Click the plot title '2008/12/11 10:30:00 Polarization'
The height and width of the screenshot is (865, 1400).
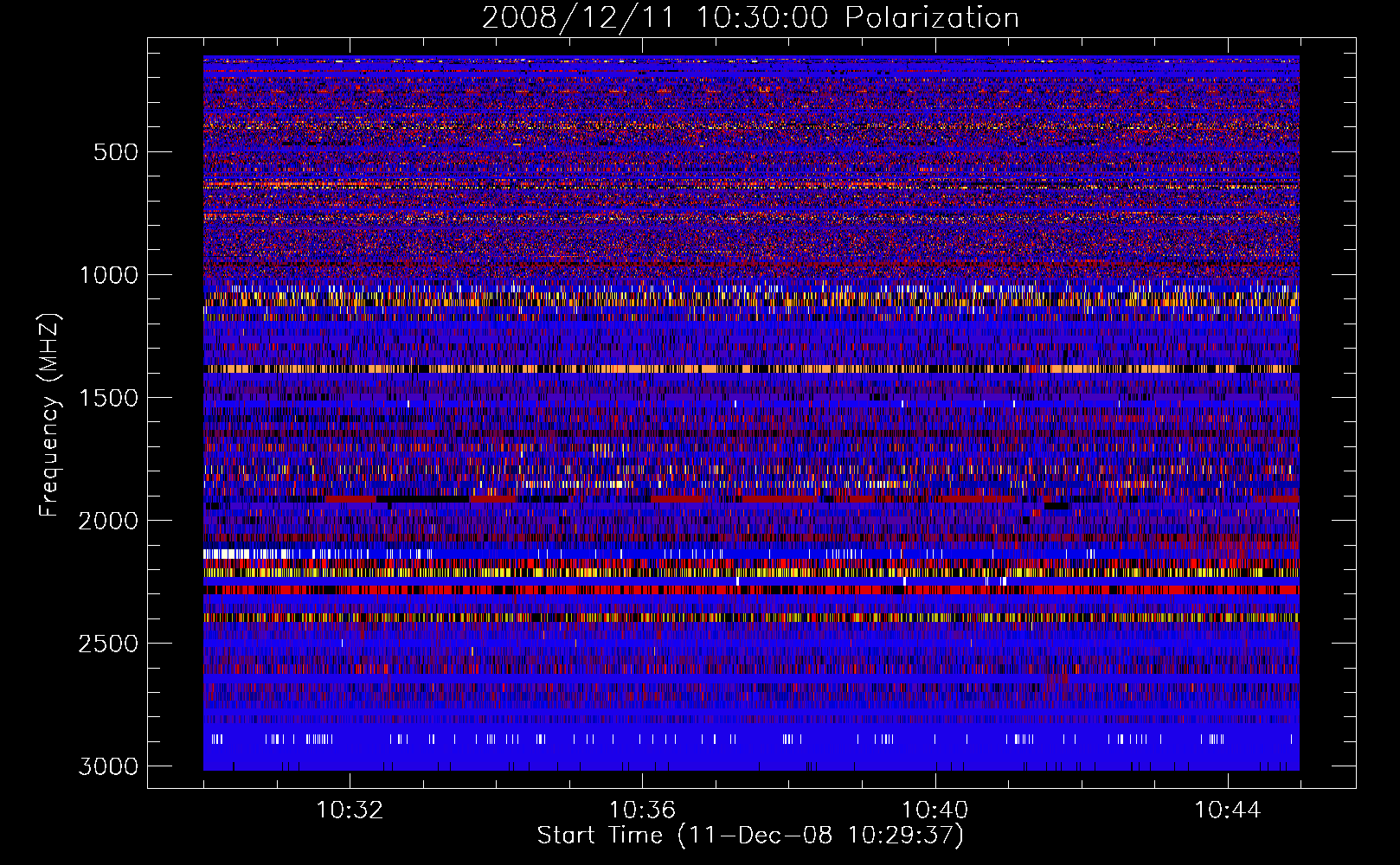[750, 17]
